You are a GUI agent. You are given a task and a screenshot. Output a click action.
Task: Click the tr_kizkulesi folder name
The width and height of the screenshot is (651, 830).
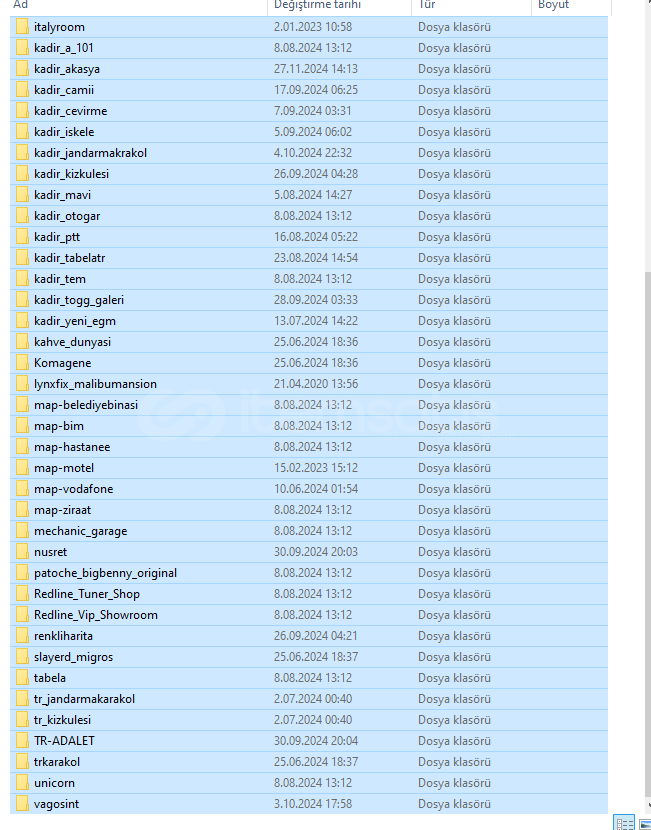click(62, 720)
